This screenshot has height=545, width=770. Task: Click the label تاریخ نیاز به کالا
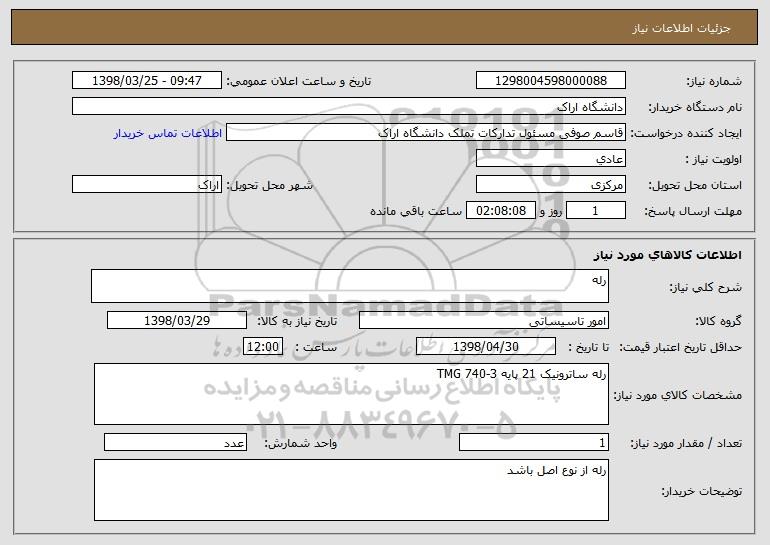(297, 321)
